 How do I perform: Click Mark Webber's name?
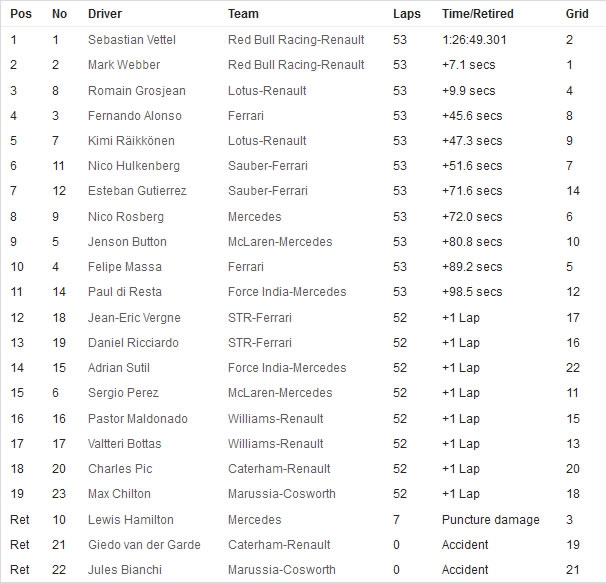coord(124,65)
